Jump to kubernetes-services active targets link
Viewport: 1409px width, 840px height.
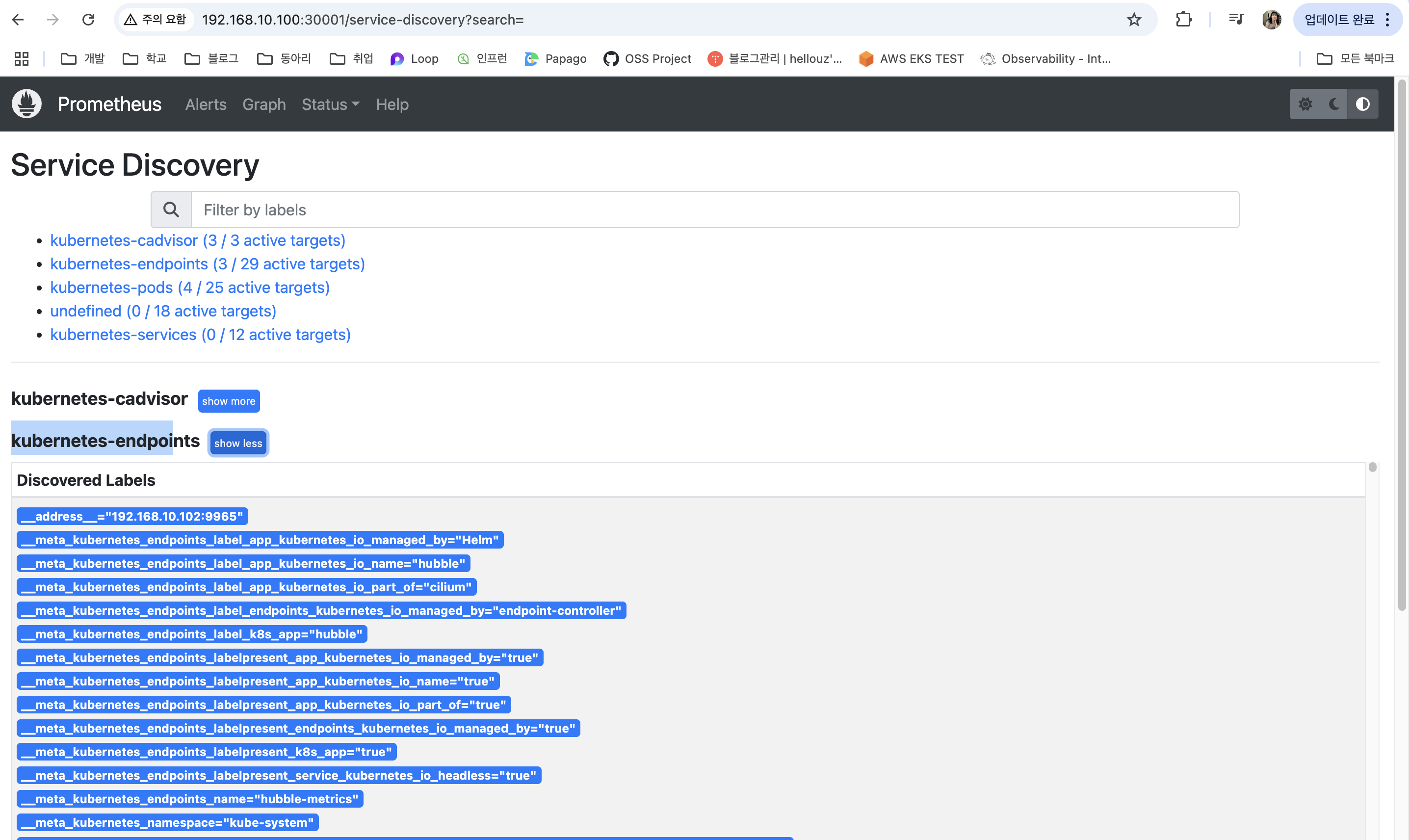(x=200, y=335)
